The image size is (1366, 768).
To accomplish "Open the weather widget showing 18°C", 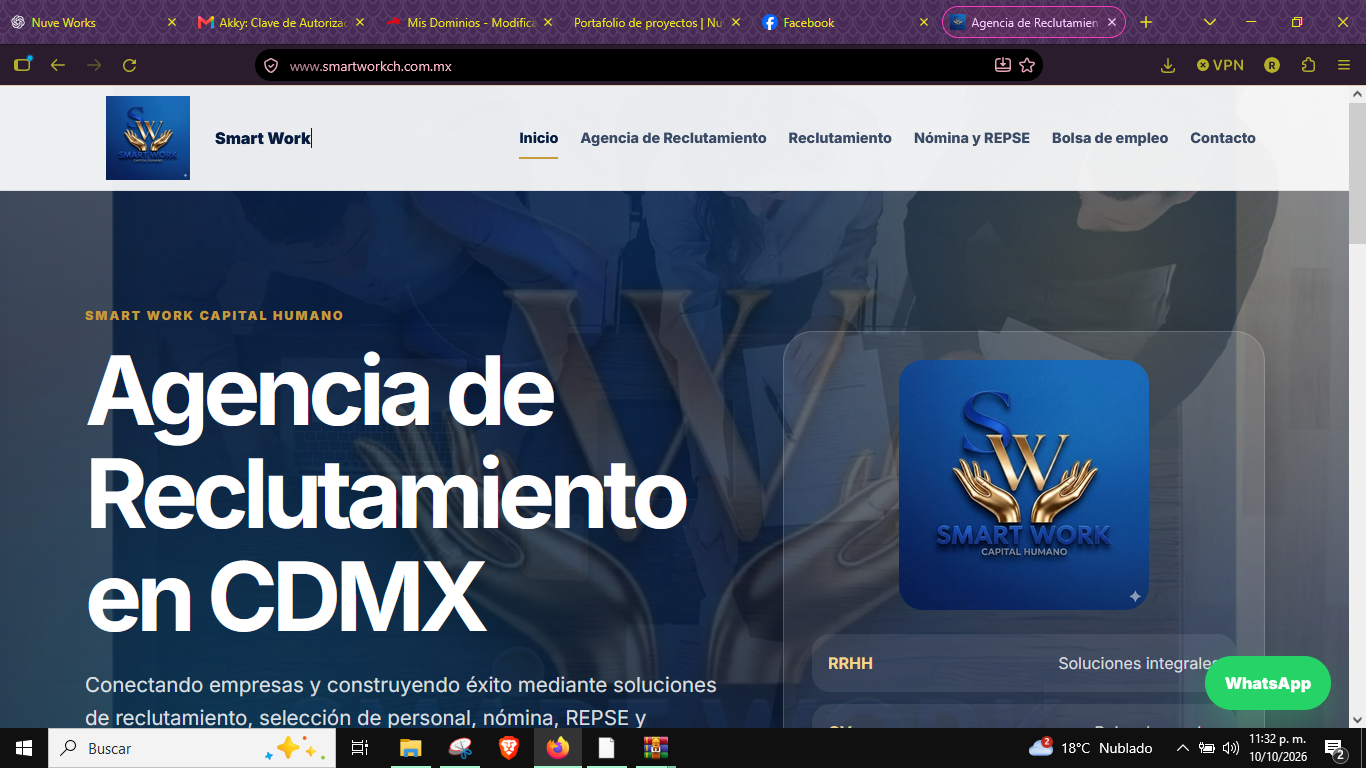I will [1090, 748].
